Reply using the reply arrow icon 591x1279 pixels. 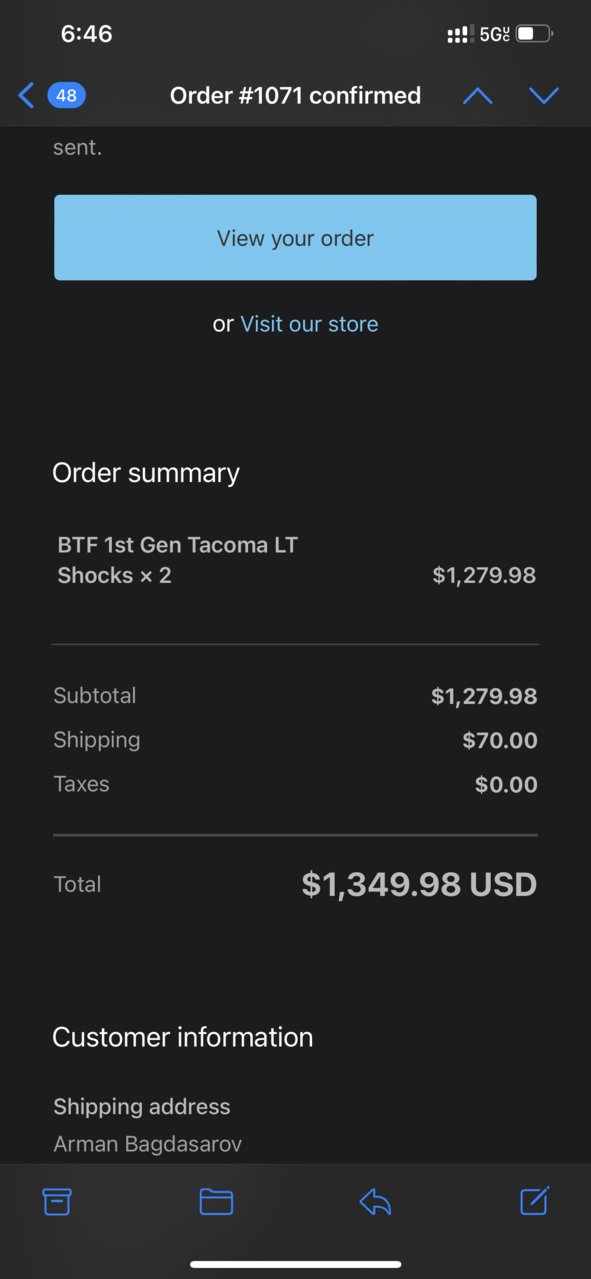click(x=375, y=1201)
